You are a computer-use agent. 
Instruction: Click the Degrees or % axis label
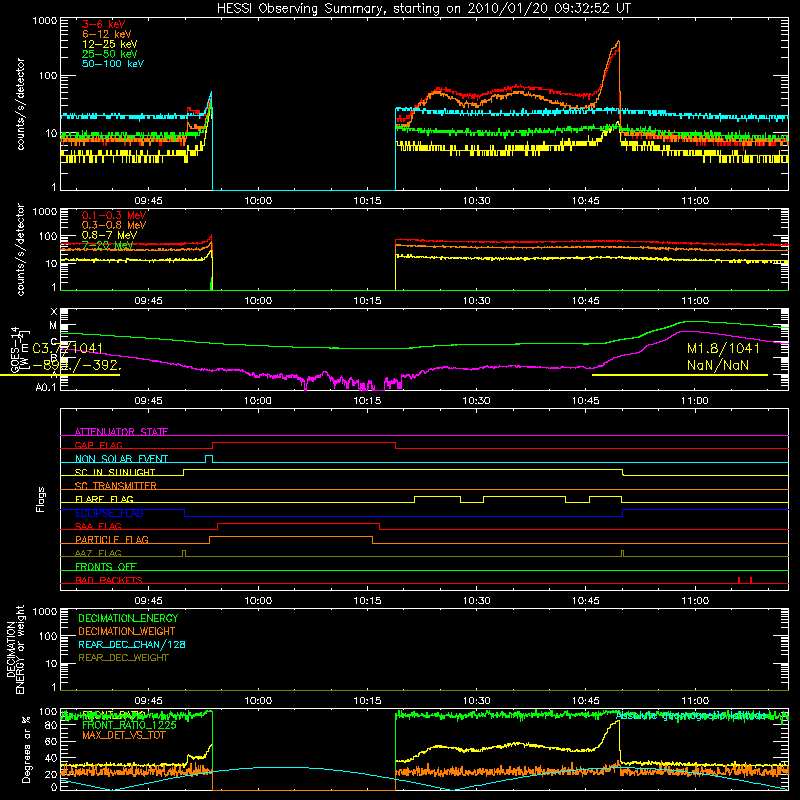coord(26,750)
